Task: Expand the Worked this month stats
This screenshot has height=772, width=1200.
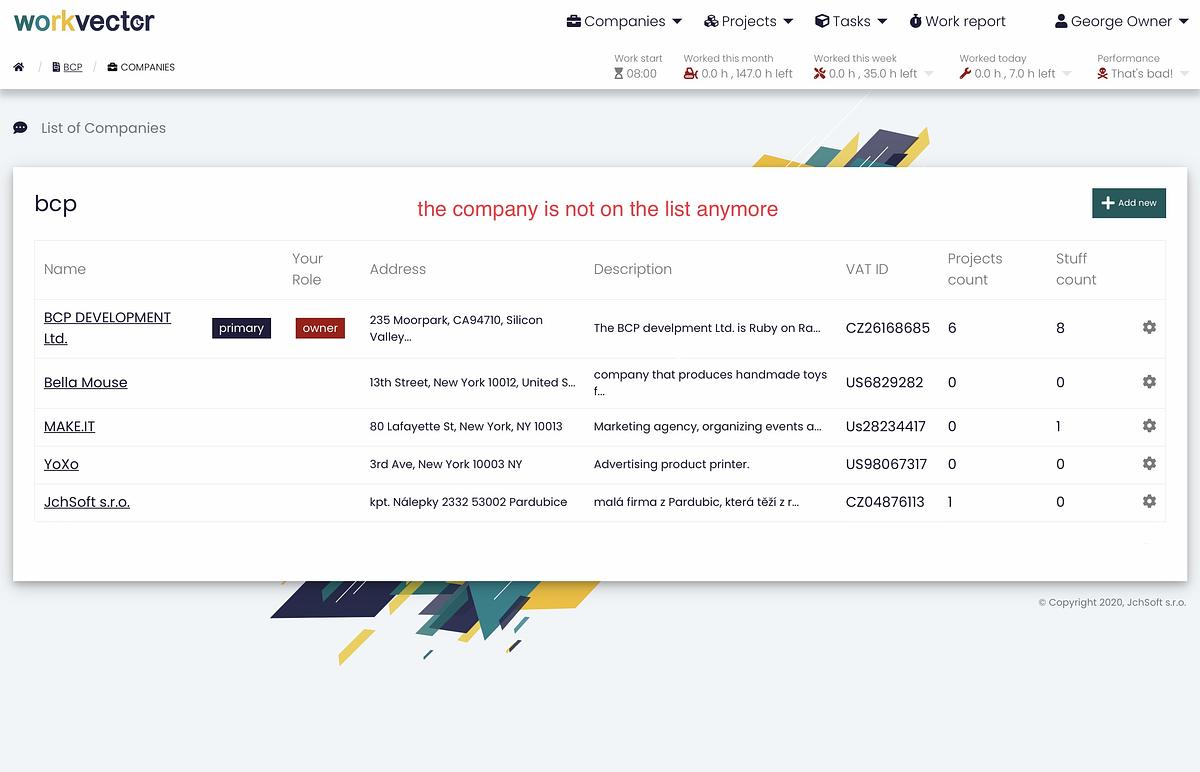Action: pos(740,73)
